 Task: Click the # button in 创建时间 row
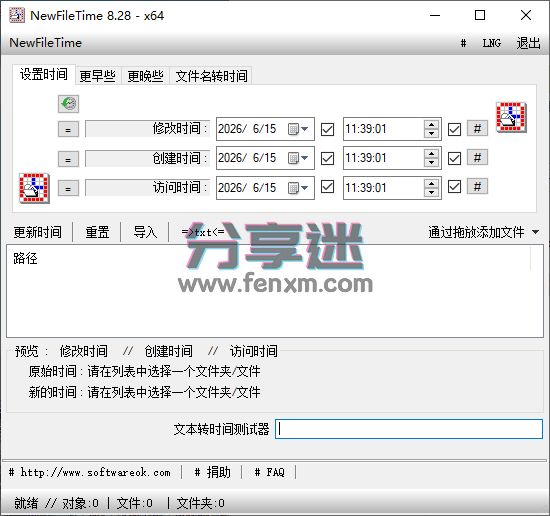coord(477,158)
